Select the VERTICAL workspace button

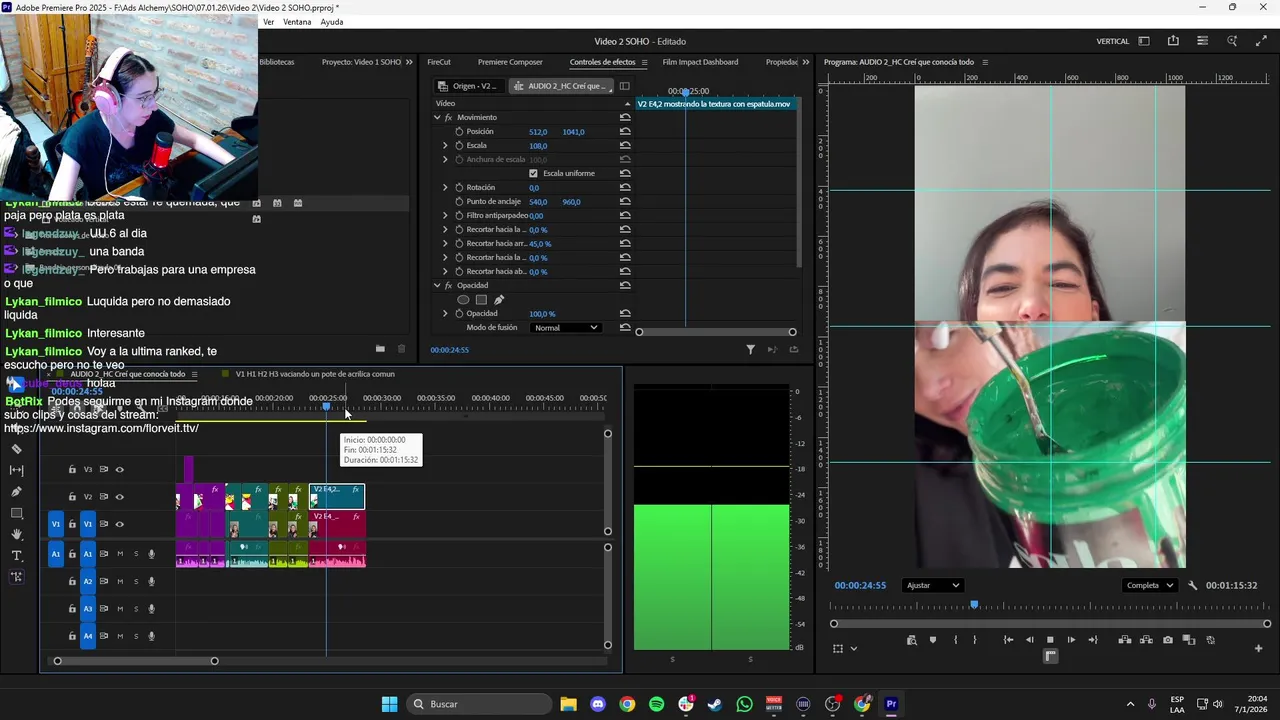click(1113, 41)
